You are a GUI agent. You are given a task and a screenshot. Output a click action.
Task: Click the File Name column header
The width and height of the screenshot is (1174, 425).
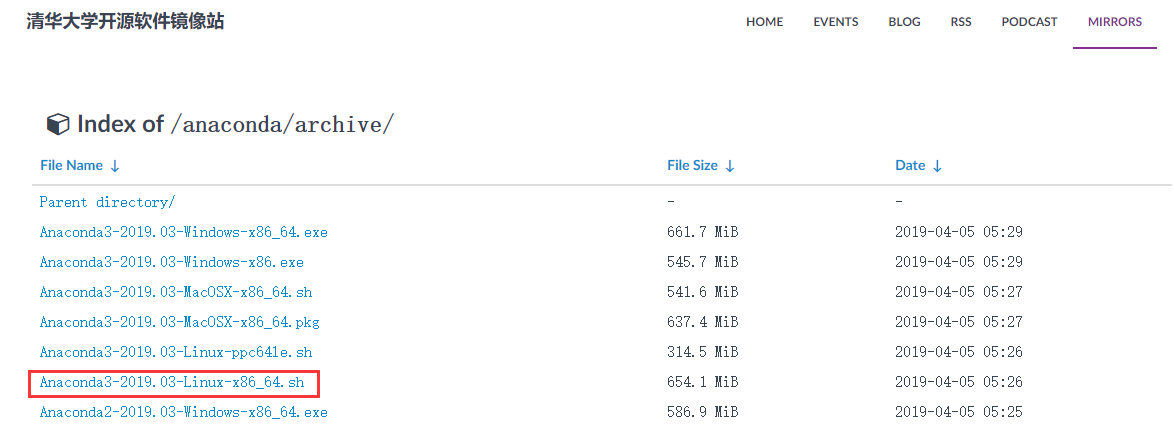pos(72,165)
